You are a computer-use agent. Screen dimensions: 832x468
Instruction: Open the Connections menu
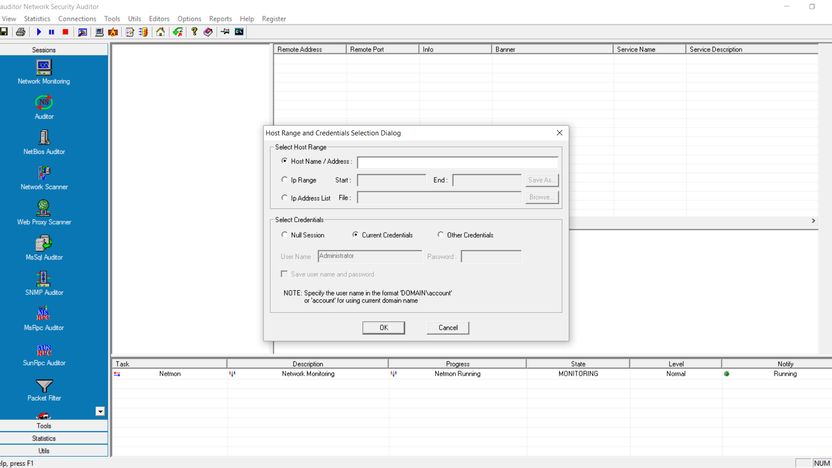77,19
